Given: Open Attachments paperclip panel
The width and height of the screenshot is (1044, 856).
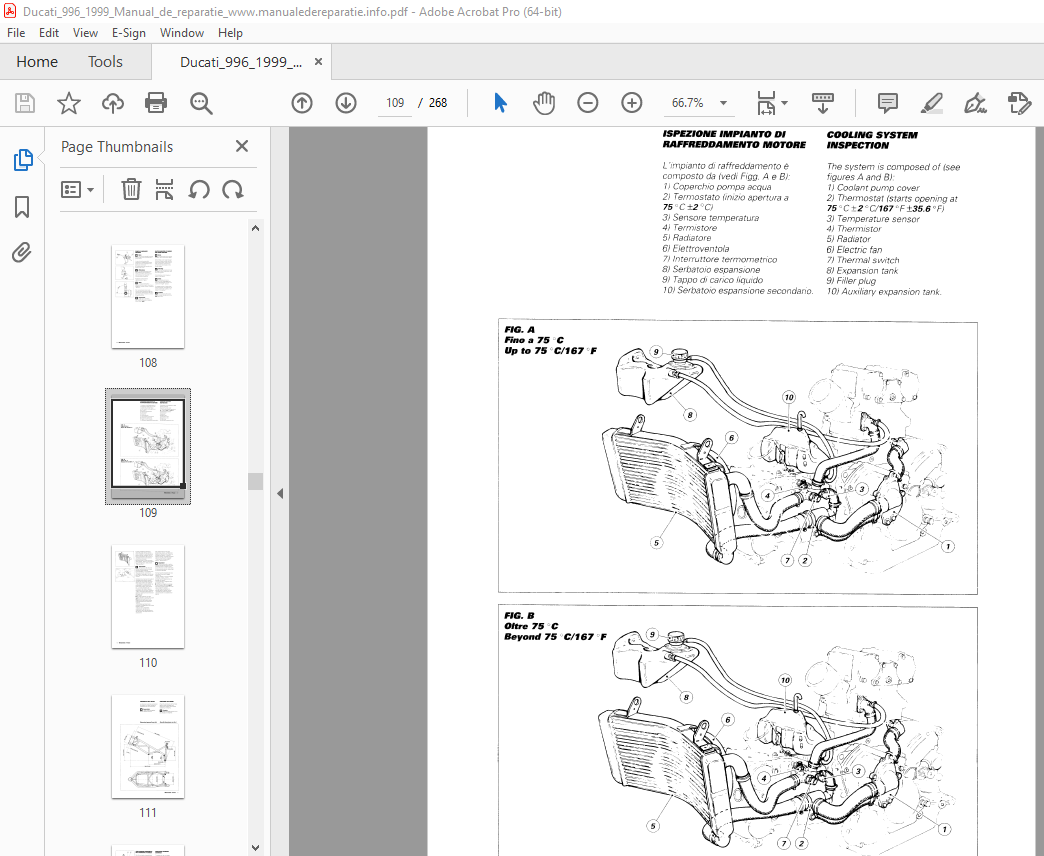Looking at the screenshot, I should 22,253.
